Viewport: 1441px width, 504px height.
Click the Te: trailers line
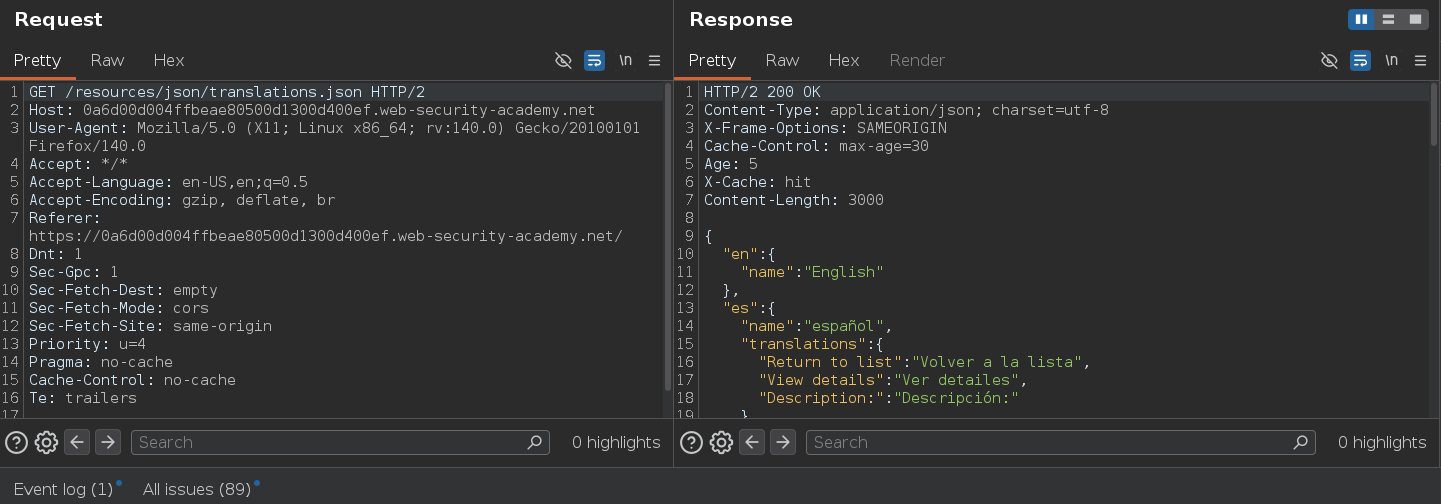coord(83,398)
